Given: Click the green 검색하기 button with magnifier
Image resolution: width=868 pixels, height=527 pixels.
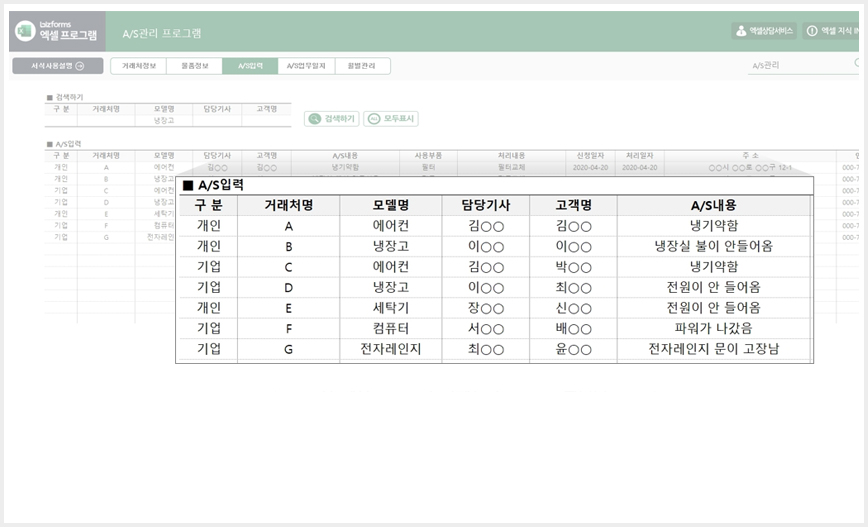Looking at the screenshot, I should coord(332,119).
